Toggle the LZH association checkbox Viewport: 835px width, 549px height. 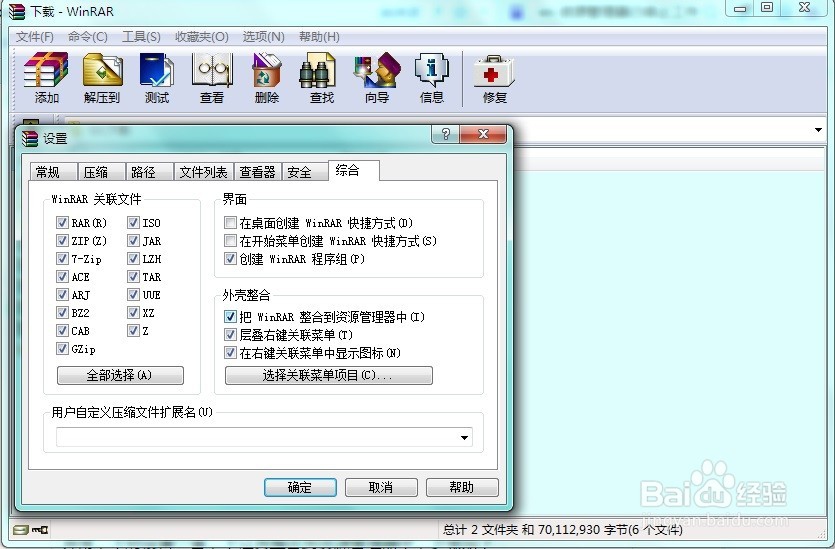tap(133, 259)
